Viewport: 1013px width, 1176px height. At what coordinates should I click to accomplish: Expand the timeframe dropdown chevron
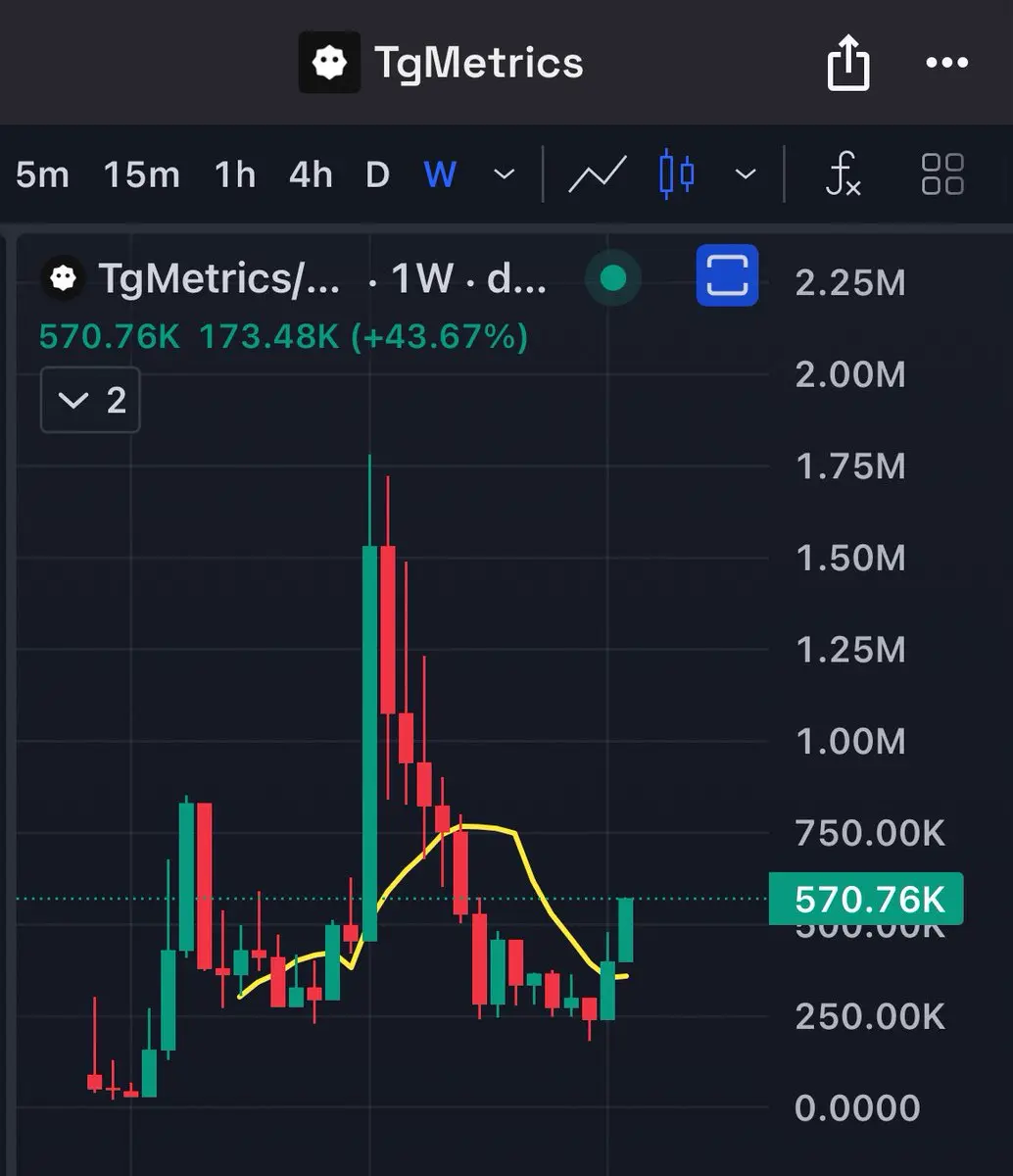tap(504, 174)
